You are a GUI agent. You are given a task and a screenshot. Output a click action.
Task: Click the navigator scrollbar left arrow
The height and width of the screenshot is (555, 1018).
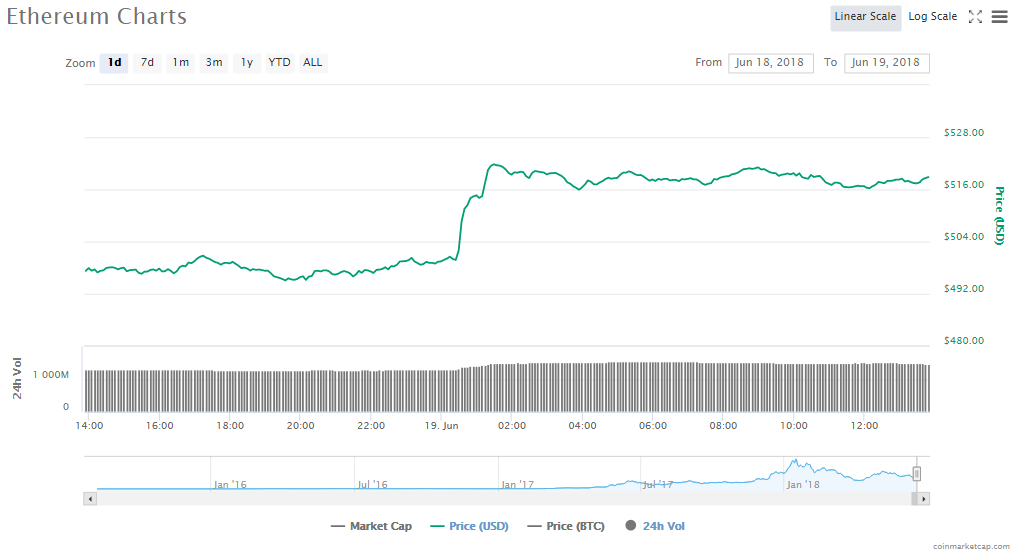pyautogui.click(x=91, y=498)
